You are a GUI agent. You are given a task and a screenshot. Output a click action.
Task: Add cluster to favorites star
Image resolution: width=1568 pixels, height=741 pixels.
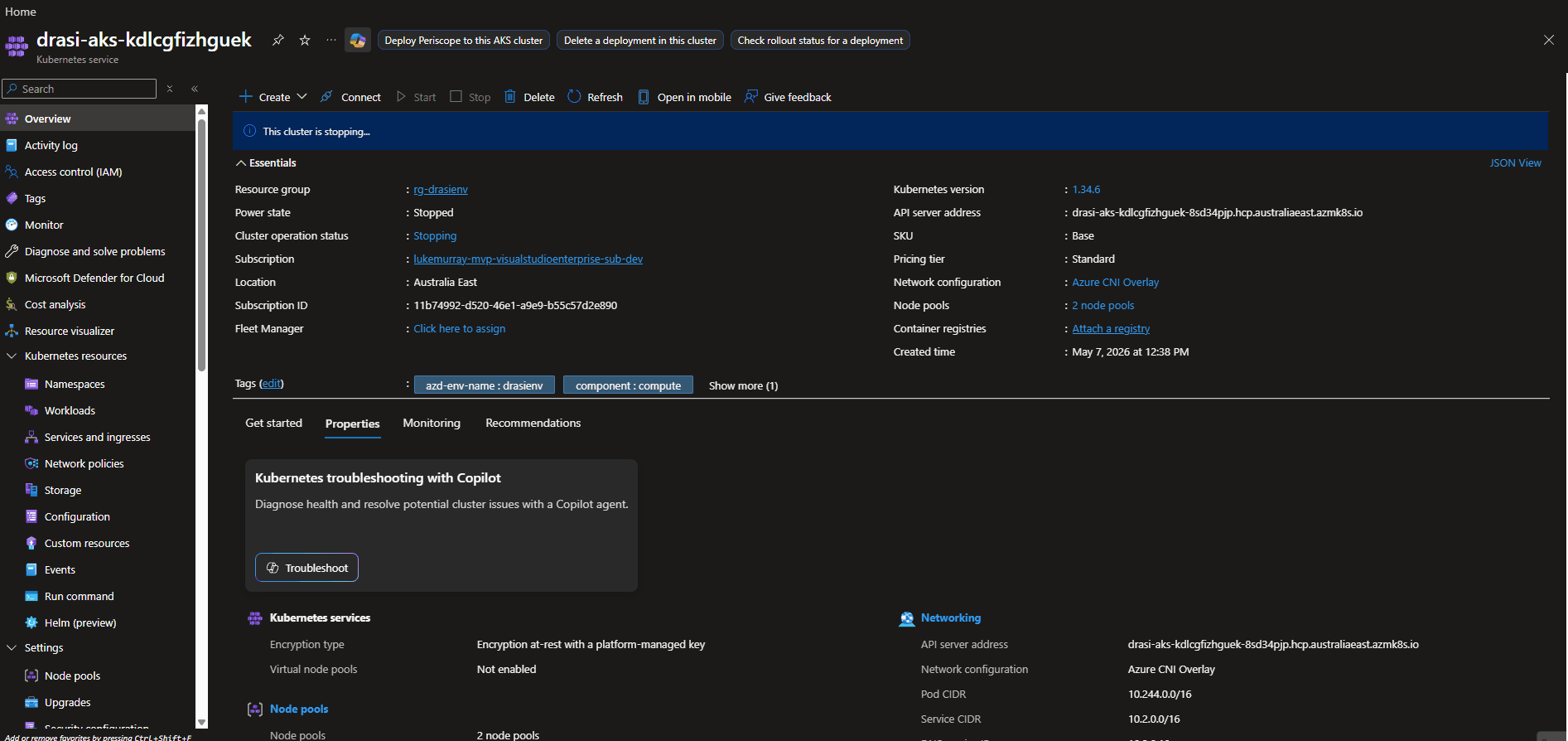305,40
